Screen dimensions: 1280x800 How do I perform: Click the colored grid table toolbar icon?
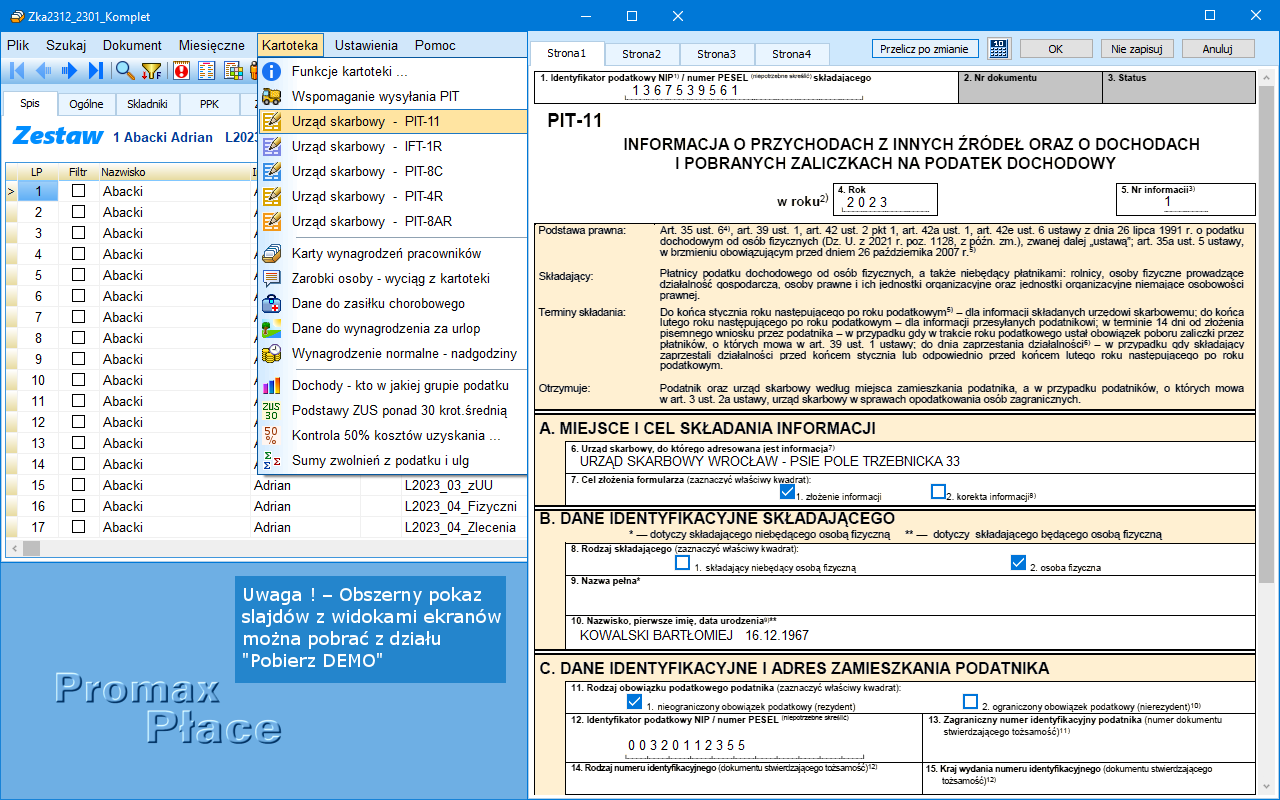(x=233, y=70)
